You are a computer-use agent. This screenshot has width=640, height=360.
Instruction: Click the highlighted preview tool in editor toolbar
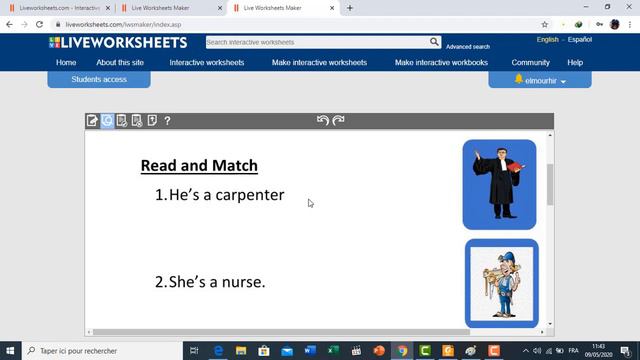pos(107,121)
